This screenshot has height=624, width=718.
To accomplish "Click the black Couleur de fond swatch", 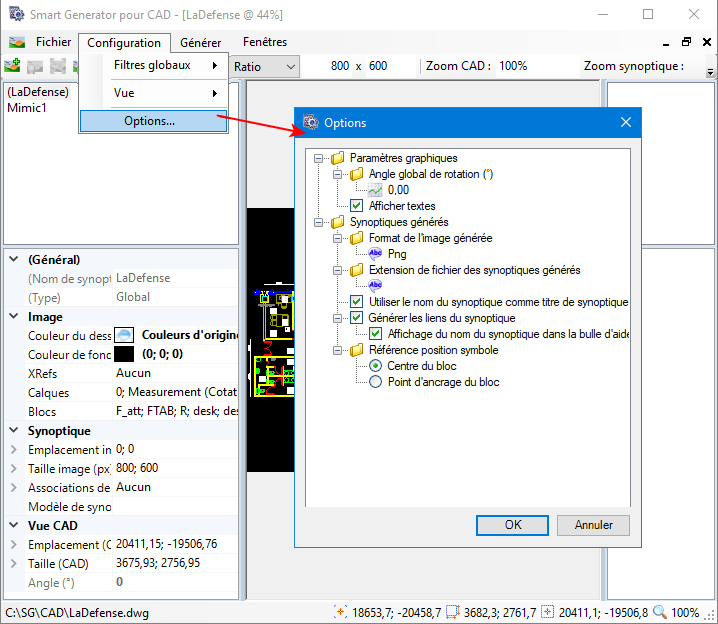I will coord(124,354).
